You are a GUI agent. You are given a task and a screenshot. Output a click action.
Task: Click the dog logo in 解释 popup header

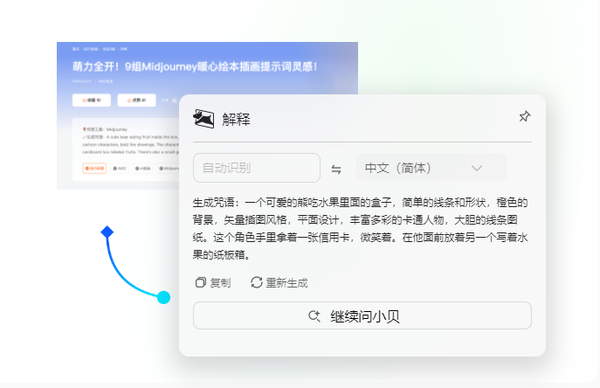point(204,119)
